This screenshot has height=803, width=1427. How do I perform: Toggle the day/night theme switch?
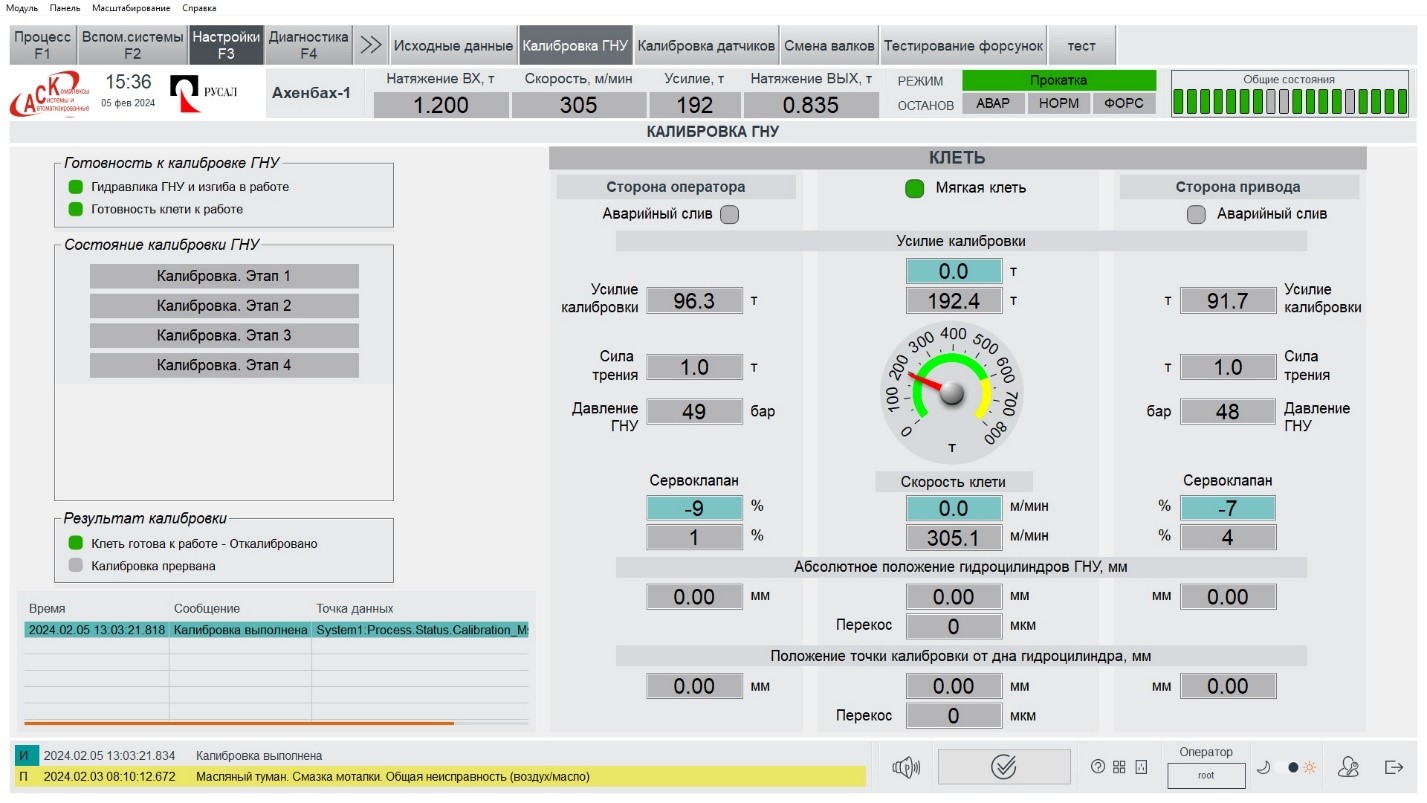pos(1292,767)
